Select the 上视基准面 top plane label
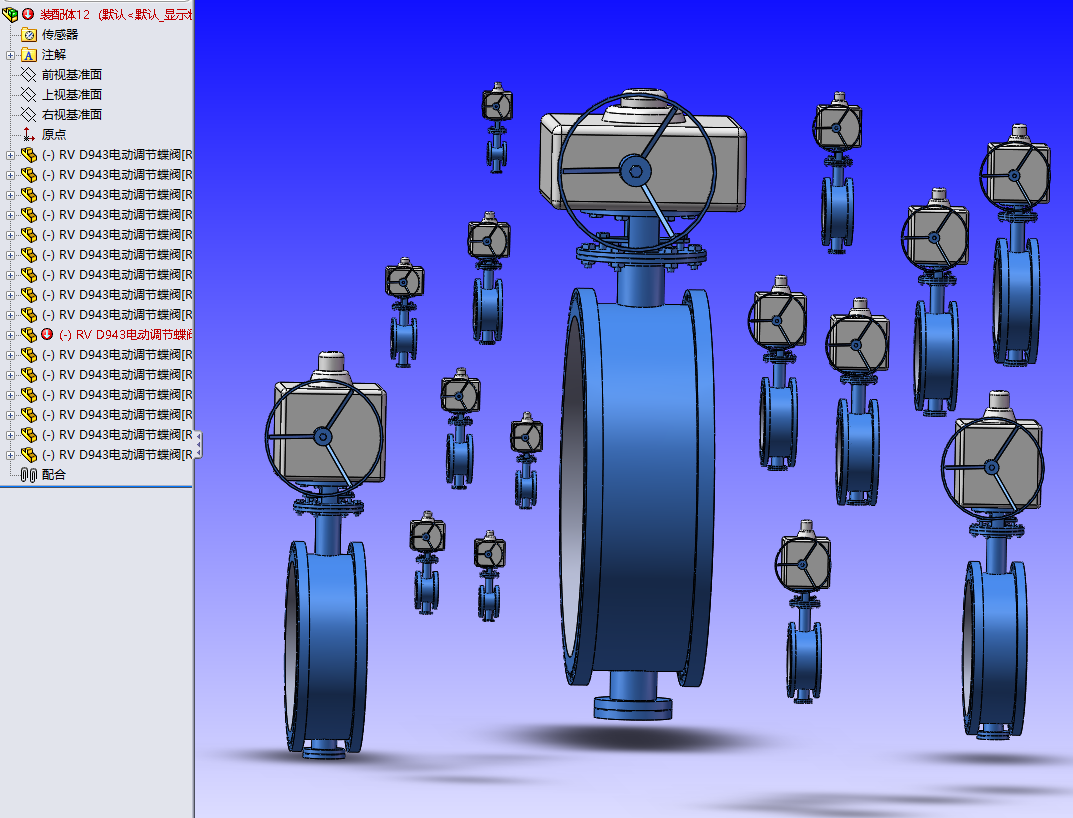The width and height of the screenshot is (1073, 818). [72, 94]
